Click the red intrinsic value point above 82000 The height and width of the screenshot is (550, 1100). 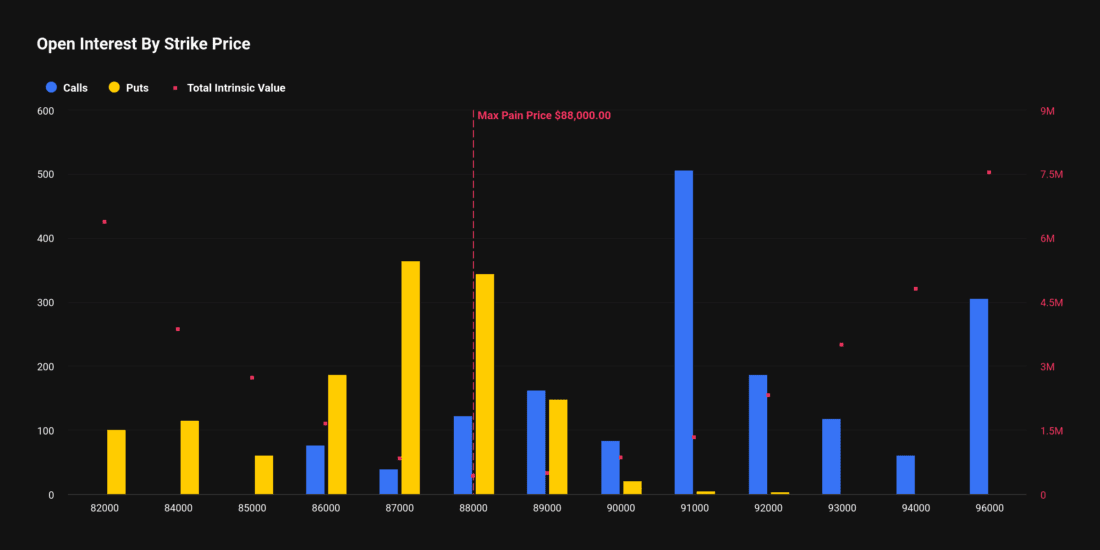tap(104, 222)
